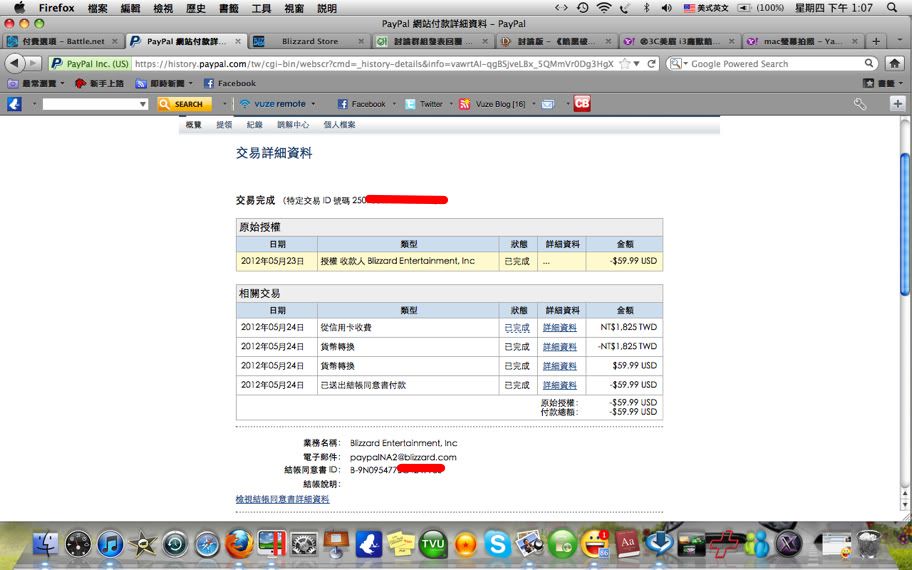Open System Preferences gear in the Dock
This screenshot has height=570, width=912.
pyautogui.click(x=304, y=544)
